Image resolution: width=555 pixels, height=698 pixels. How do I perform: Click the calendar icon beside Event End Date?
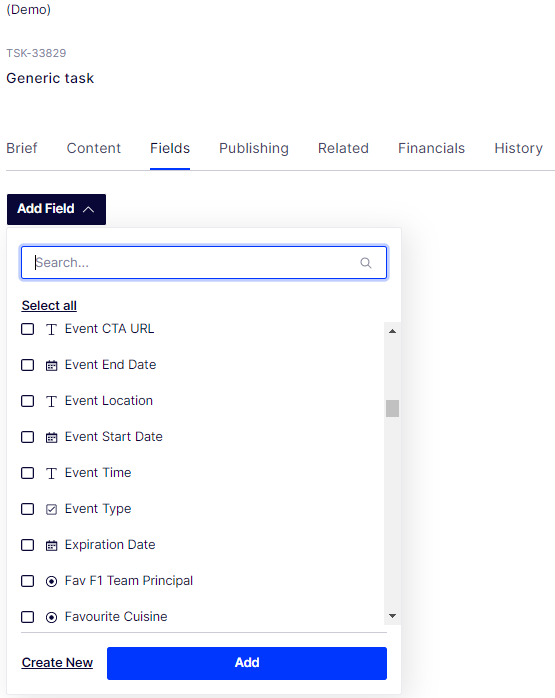(52, 365)
